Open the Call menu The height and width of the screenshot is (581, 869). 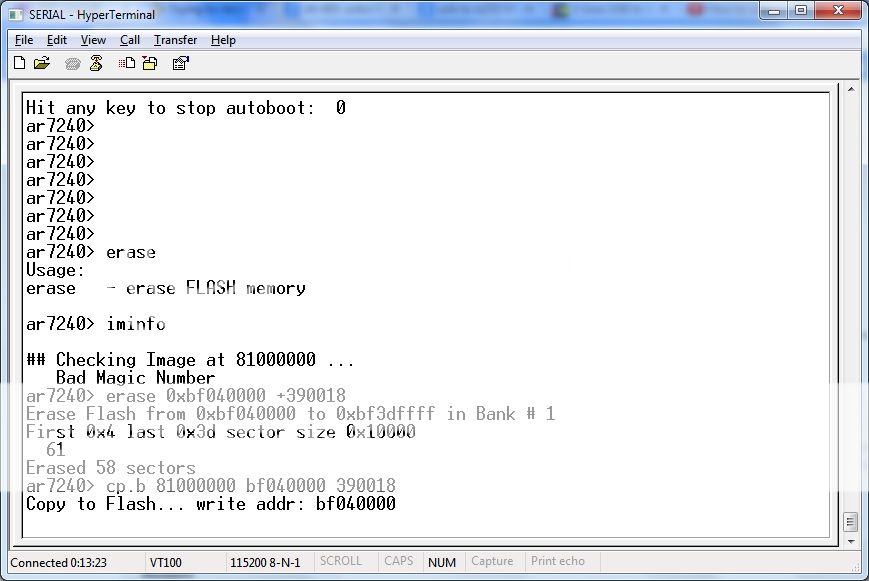click(130, 40)
